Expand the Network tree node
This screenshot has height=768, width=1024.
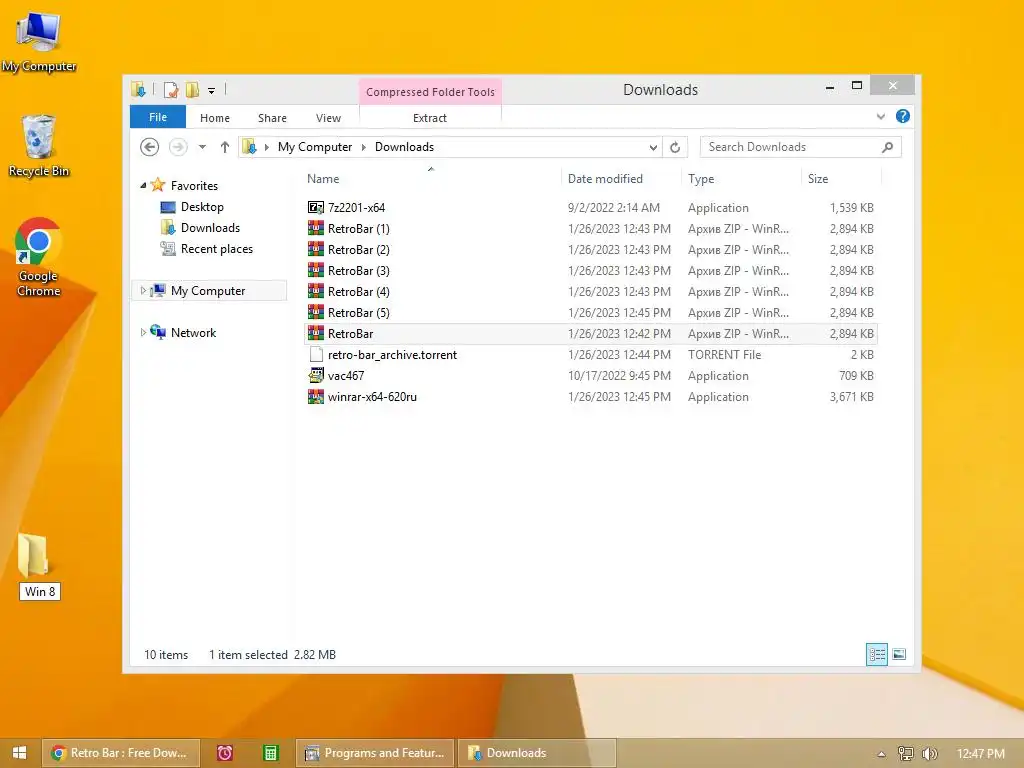(x=143, y=332)
